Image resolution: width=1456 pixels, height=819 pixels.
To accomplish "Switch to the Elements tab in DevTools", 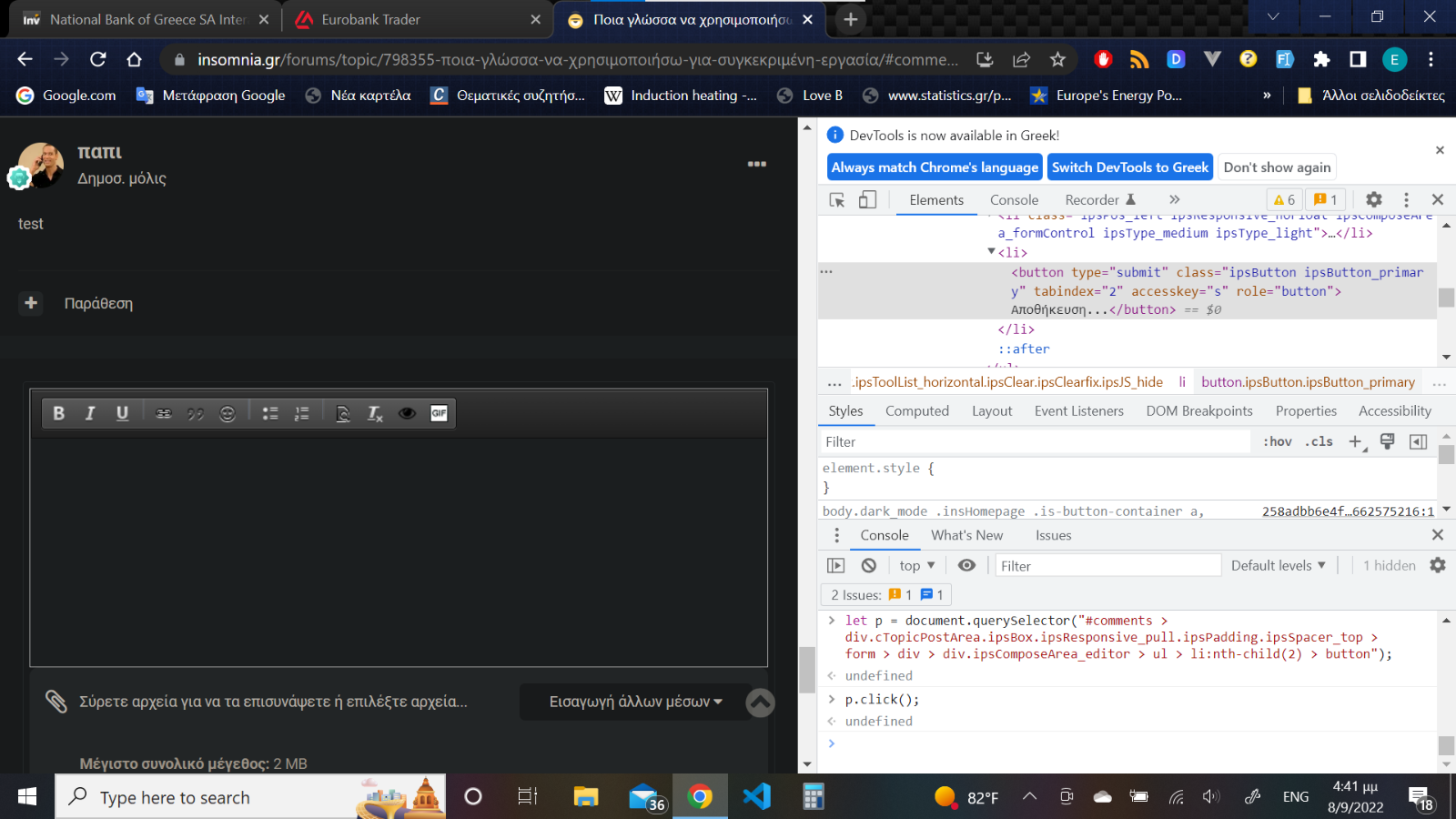I will coord(936,200).
